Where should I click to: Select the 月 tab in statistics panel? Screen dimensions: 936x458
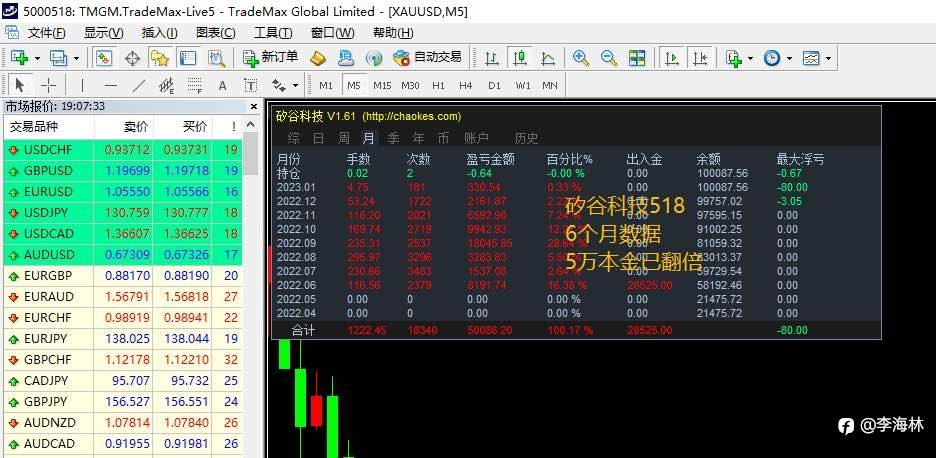click(369, 139)
